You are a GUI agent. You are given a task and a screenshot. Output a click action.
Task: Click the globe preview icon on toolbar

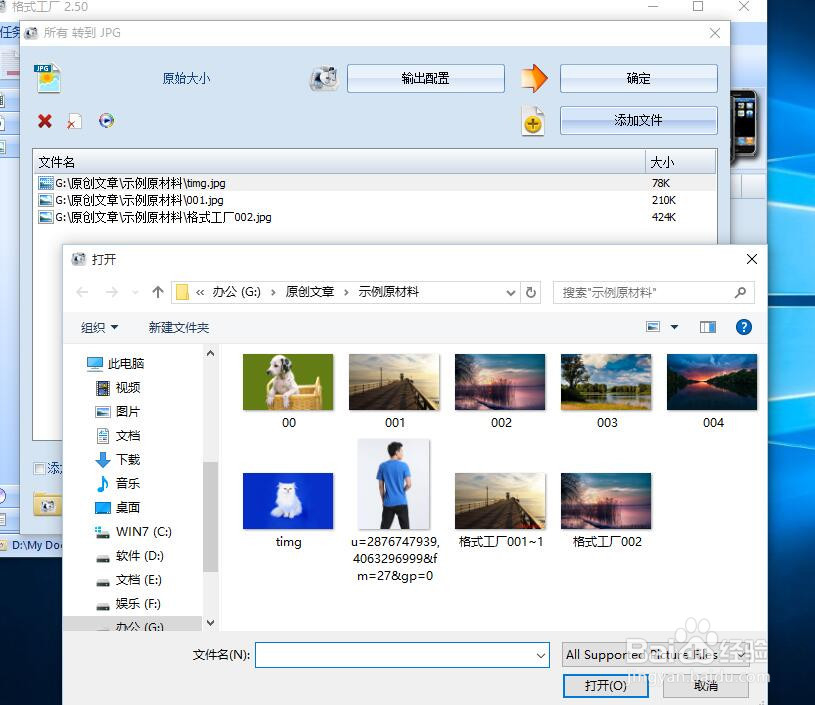coord(105,120)
